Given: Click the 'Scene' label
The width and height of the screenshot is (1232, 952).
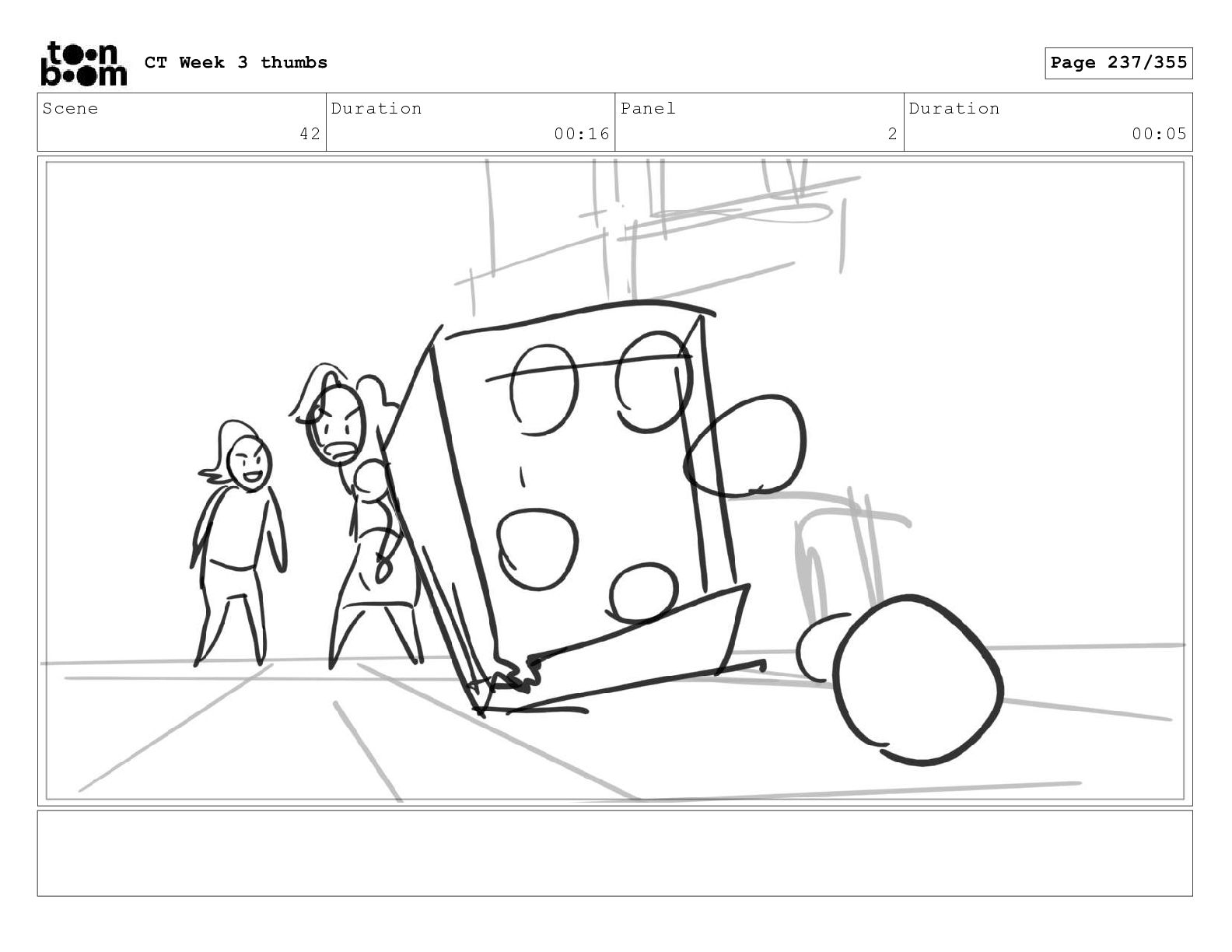Looking at the screenshot, I should click(70, 108).
